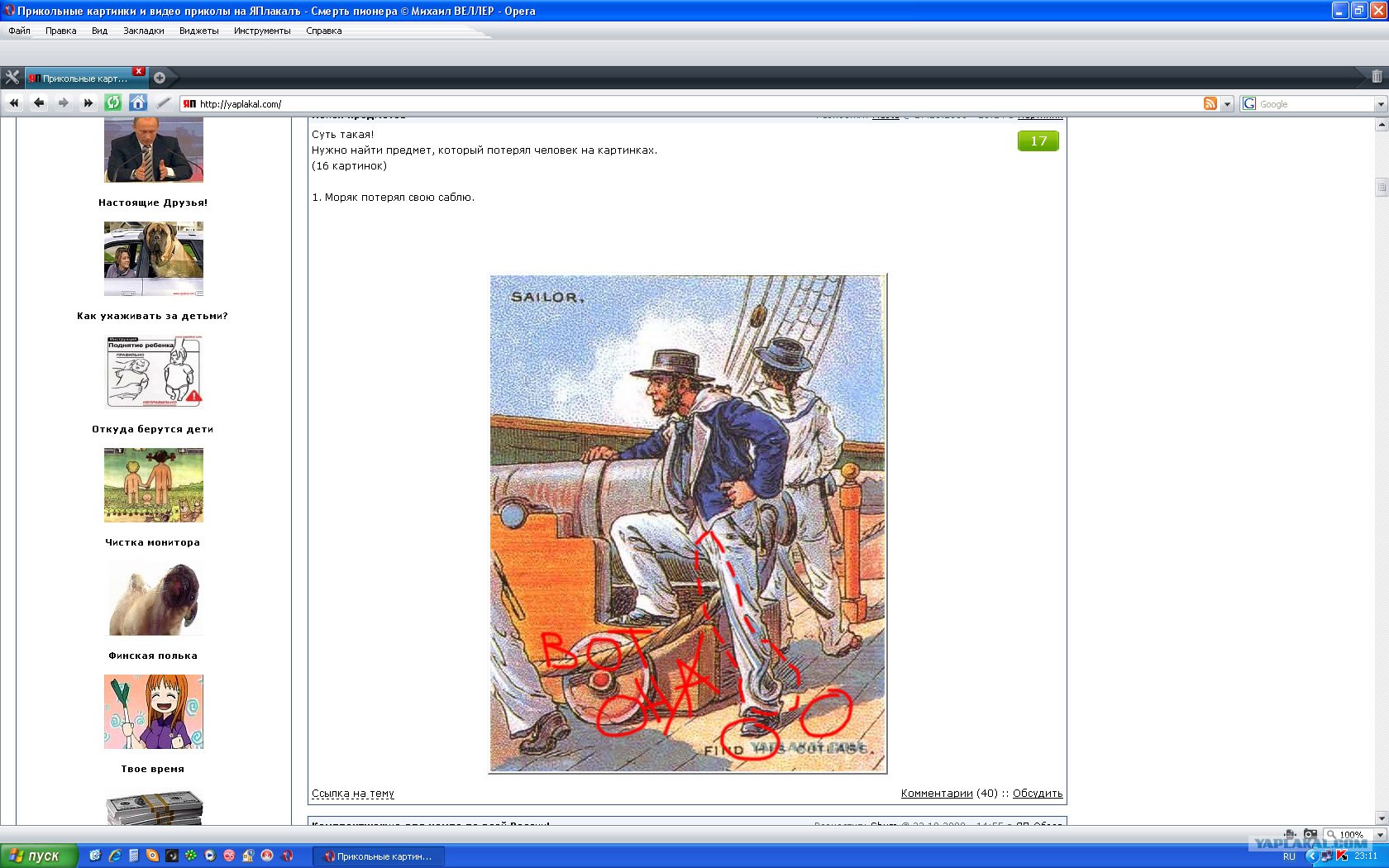Open the Правка menu
This screenshot has width=1389, height=868.
[61, 31]
